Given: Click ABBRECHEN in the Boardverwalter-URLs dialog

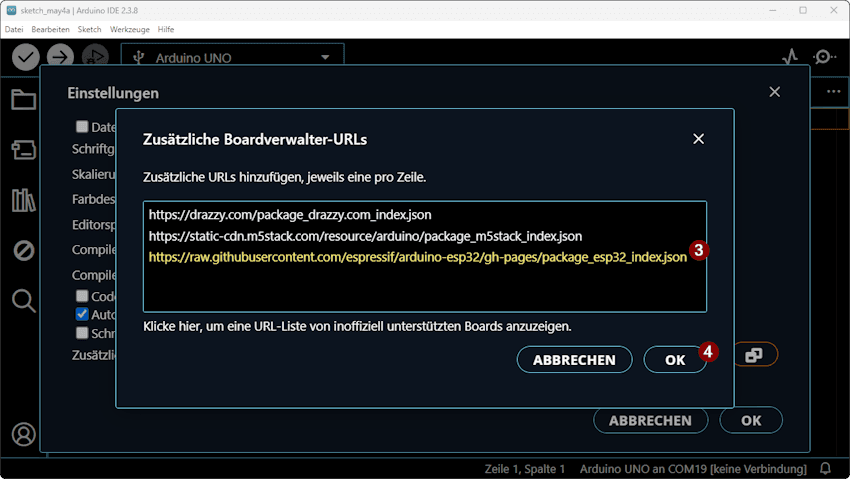Looking at the screenshot, I should point(574,360).
